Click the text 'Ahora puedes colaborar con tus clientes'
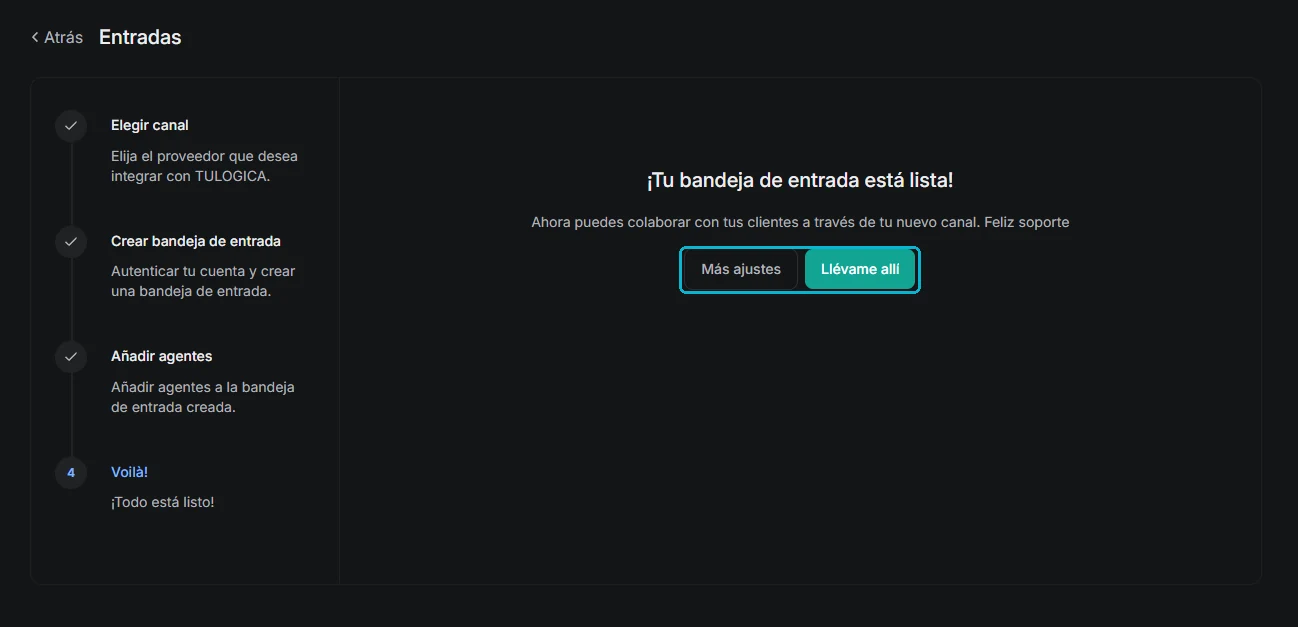This screenshot has width=1298, height=627. tap(663, 222)
